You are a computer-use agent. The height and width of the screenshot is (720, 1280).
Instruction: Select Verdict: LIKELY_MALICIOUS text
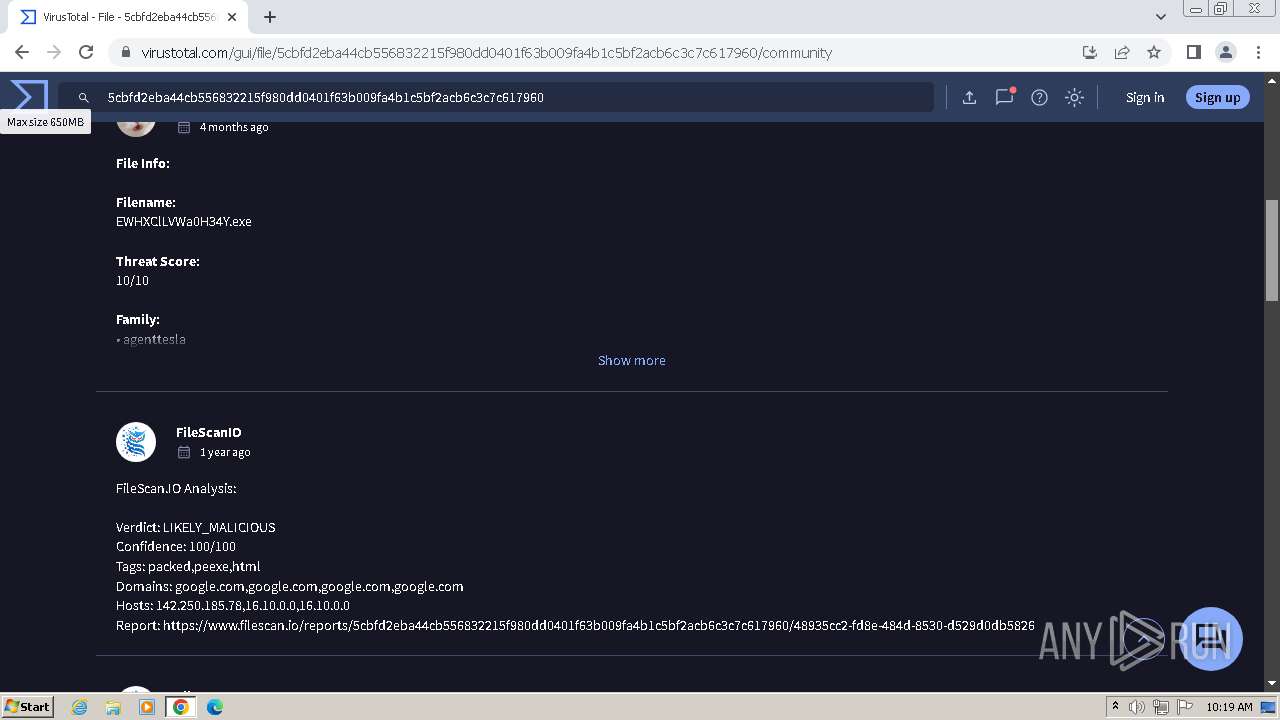pyautogui.click(x=196, y=527)
